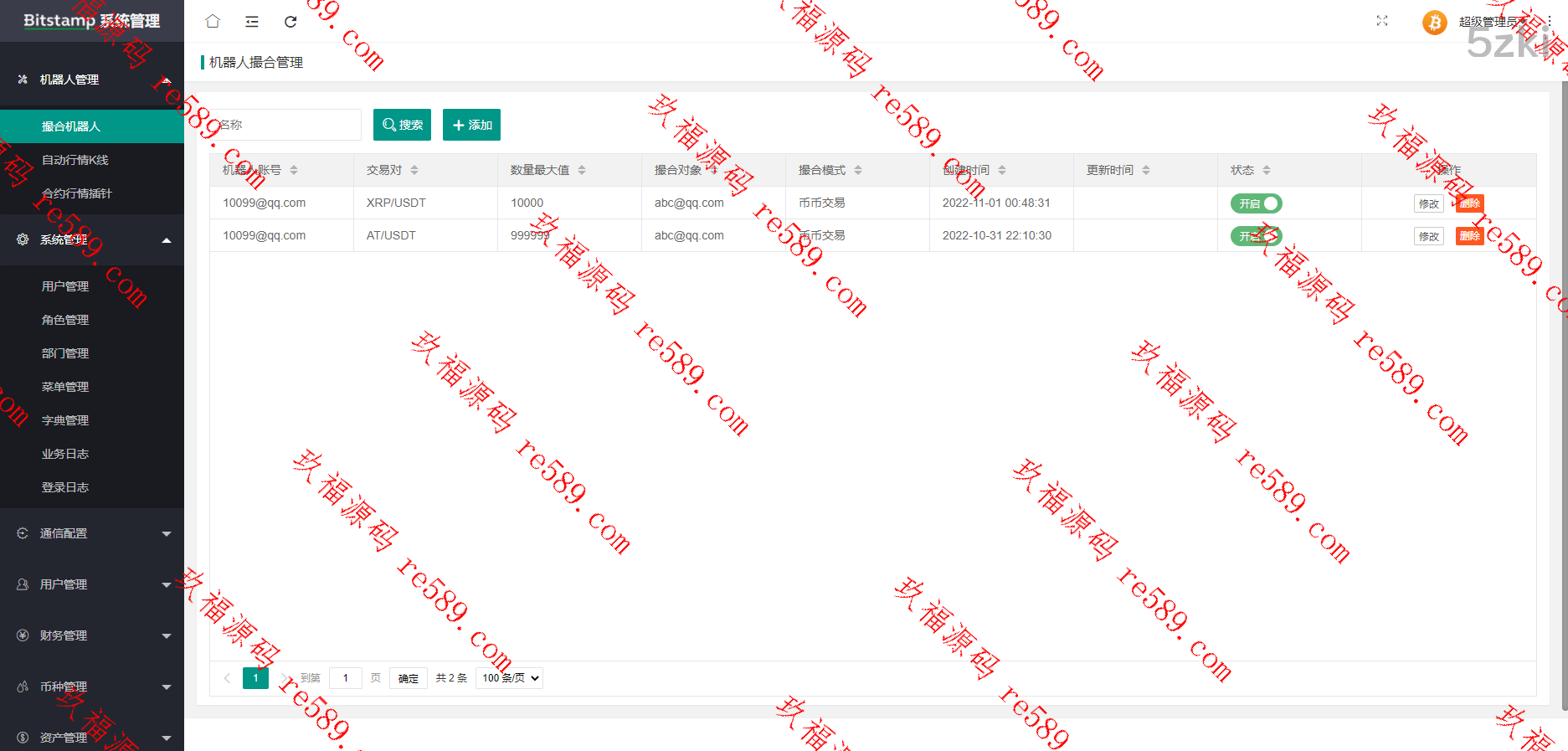Click the 搜索 search button
Image resolution: width=1568 pixels, height=751 pixels.
pyautogui.click(x=402, y=125)
